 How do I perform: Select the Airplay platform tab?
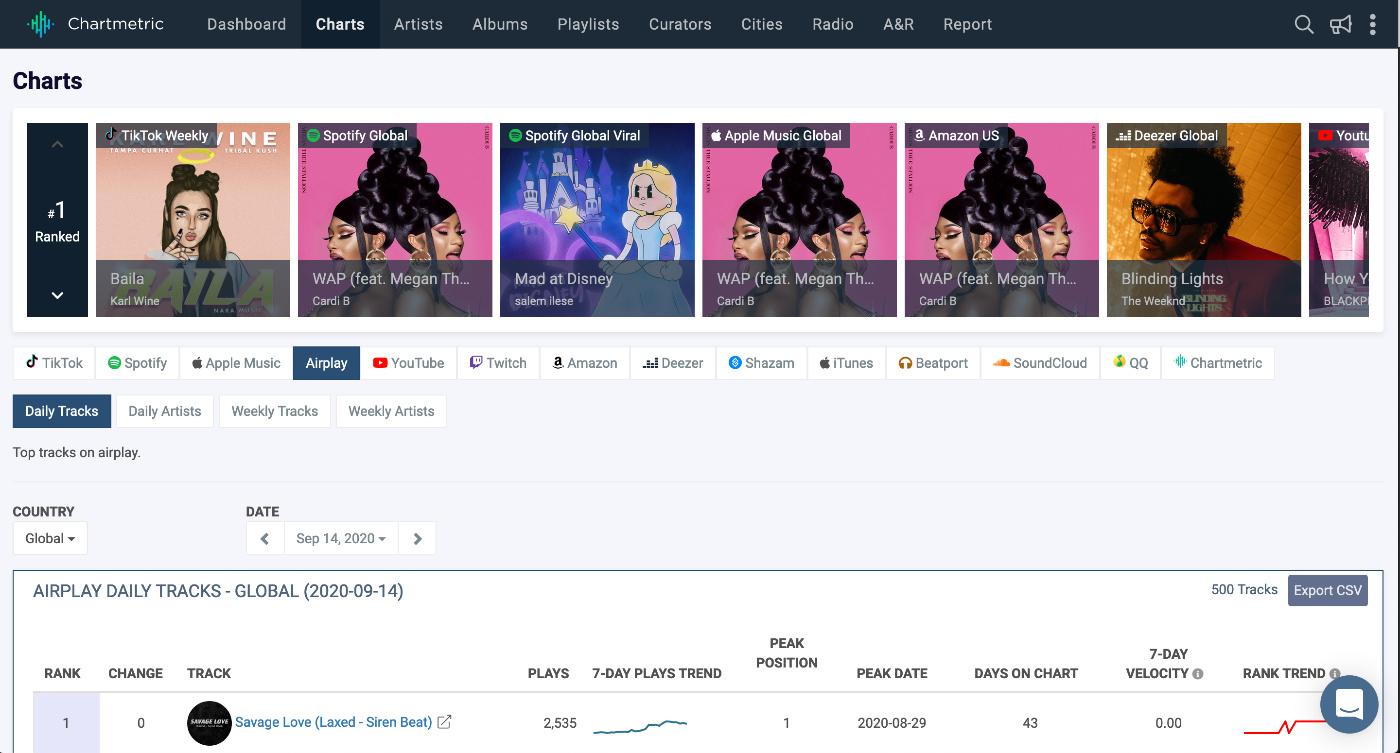pos(327,363)
